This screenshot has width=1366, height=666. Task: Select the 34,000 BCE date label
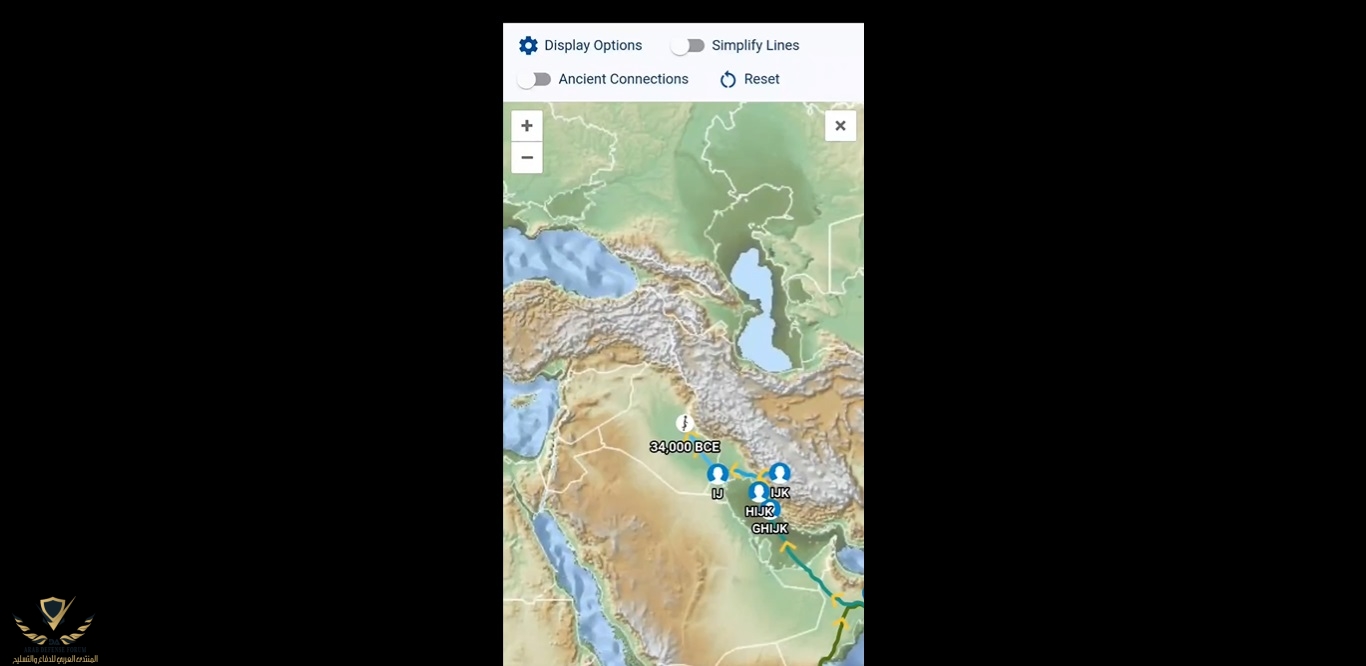[x=685, y=447]
